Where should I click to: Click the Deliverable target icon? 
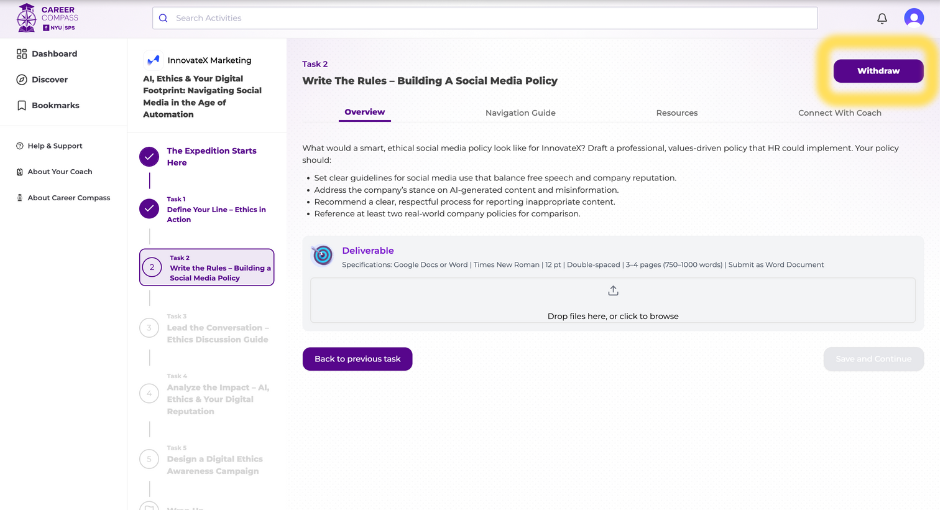(322, 255)
